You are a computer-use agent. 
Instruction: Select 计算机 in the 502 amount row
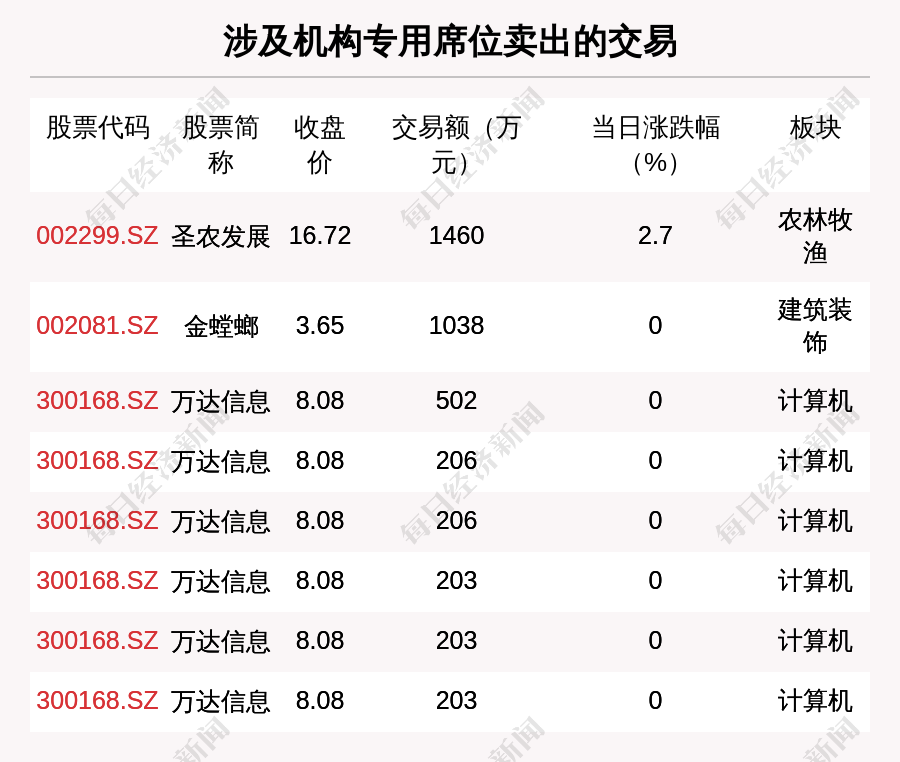tap(815, 401)
